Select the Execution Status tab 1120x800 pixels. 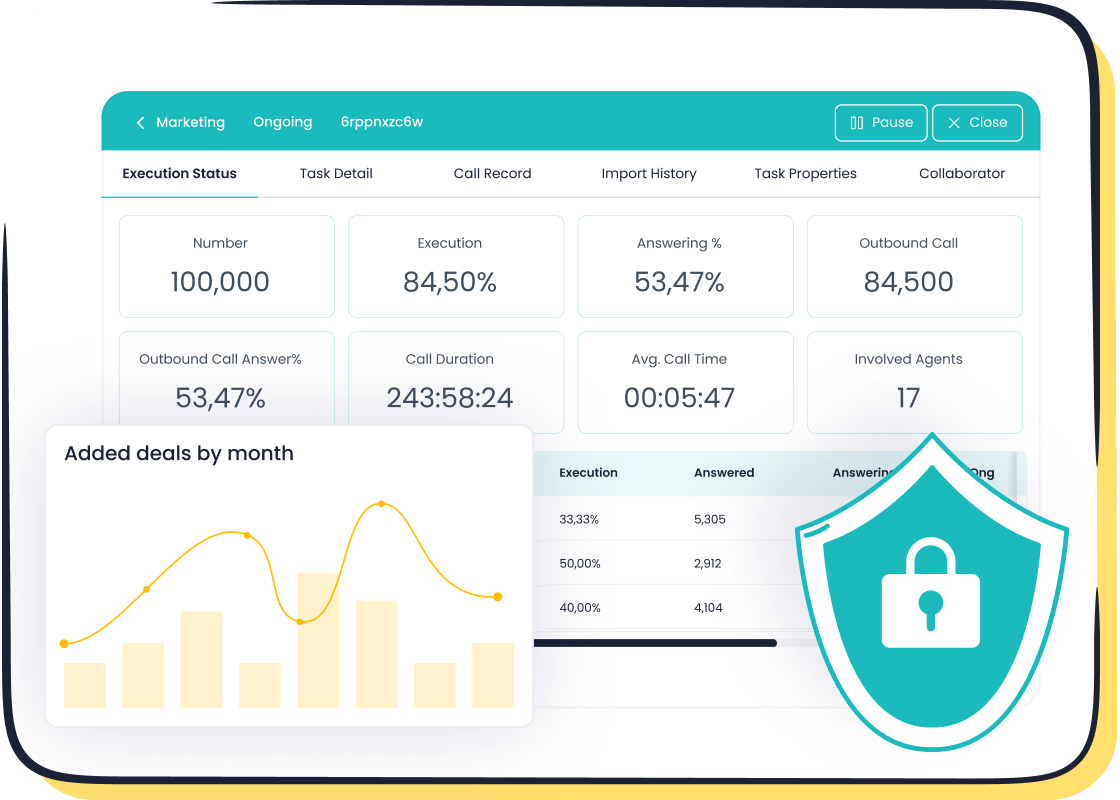click(x=179, y=173)
